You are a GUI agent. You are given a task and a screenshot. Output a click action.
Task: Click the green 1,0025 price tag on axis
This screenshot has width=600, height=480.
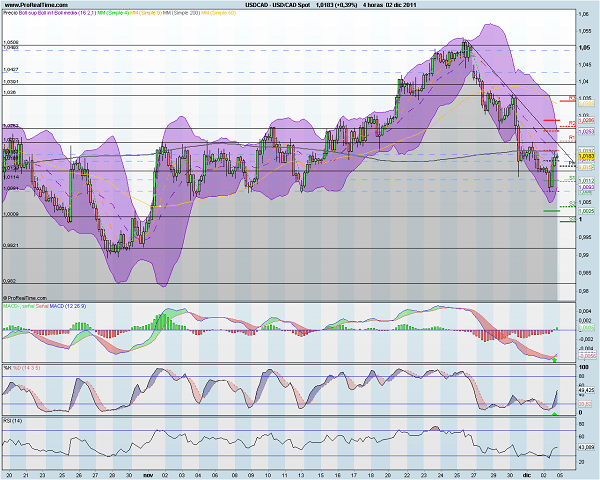coord(586,211)
